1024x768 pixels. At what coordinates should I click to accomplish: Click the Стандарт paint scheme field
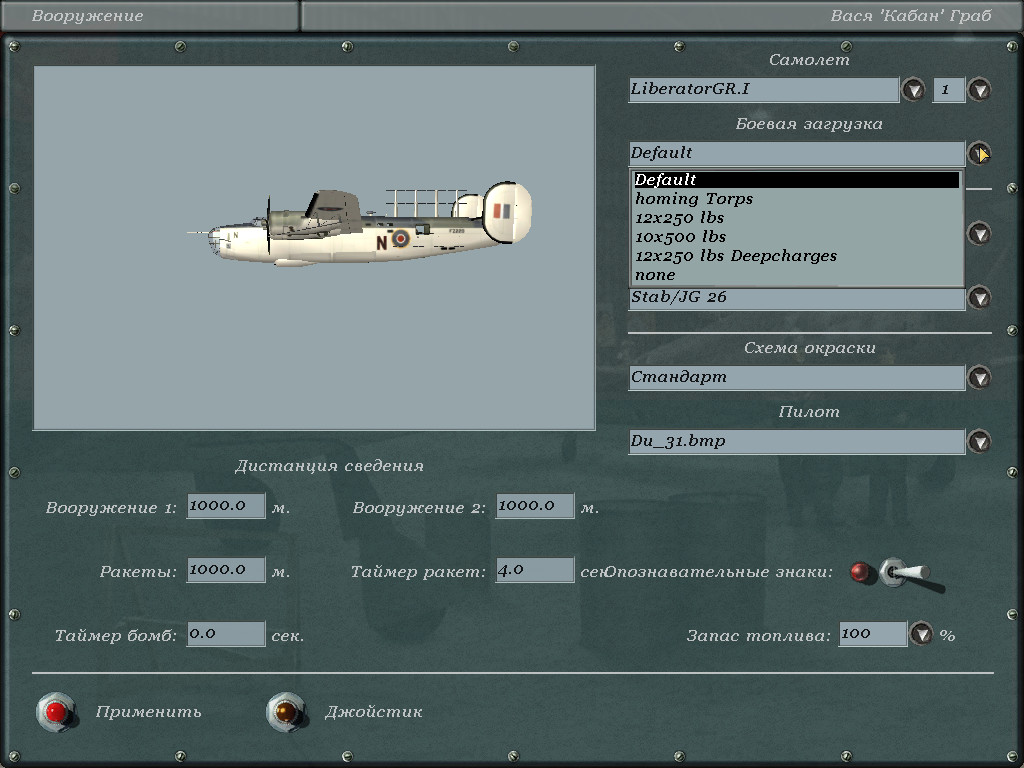pos(797,377)
